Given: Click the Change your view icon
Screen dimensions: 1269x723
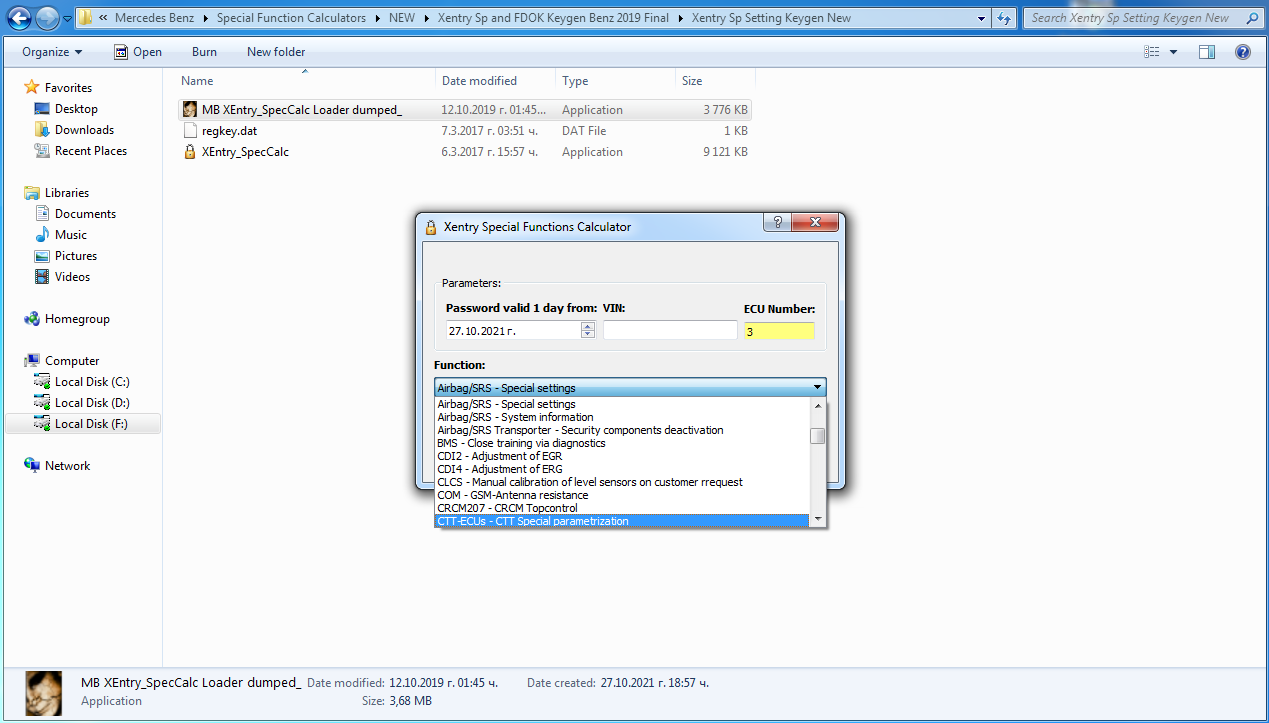Looking at the screenshot, I should point(1152,52).
